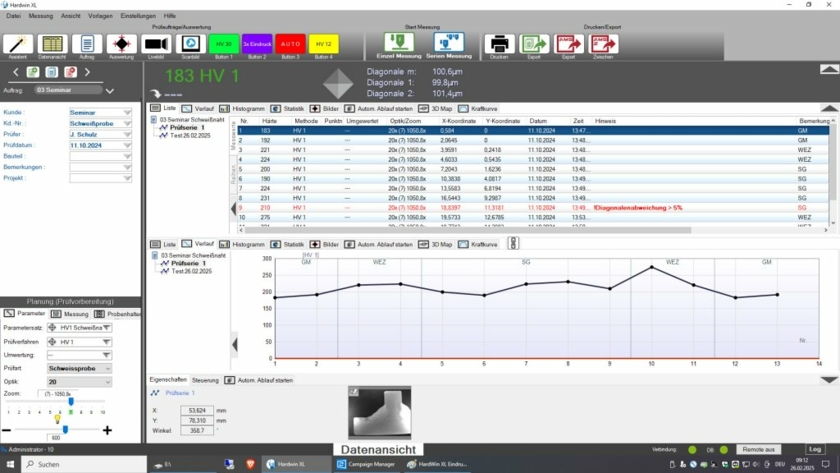Open the Vorlagen menu
Image resolution: width=840 pixels, height=473 pixels.
click(x=100, y=16)
